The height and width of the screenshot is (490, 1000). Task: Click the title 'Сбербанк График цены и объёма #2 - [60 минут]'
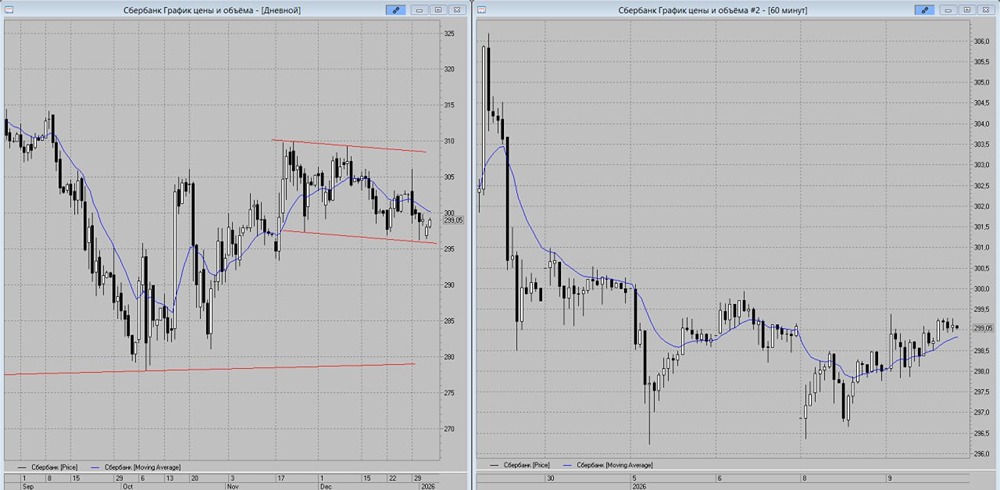[713, 10]
